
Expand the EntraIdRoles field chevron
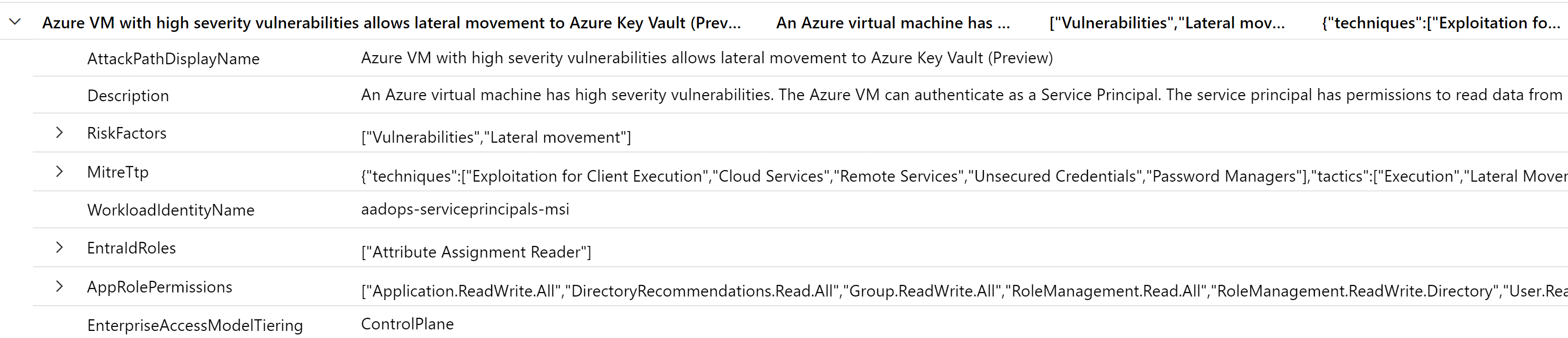(x=59, y=247)
